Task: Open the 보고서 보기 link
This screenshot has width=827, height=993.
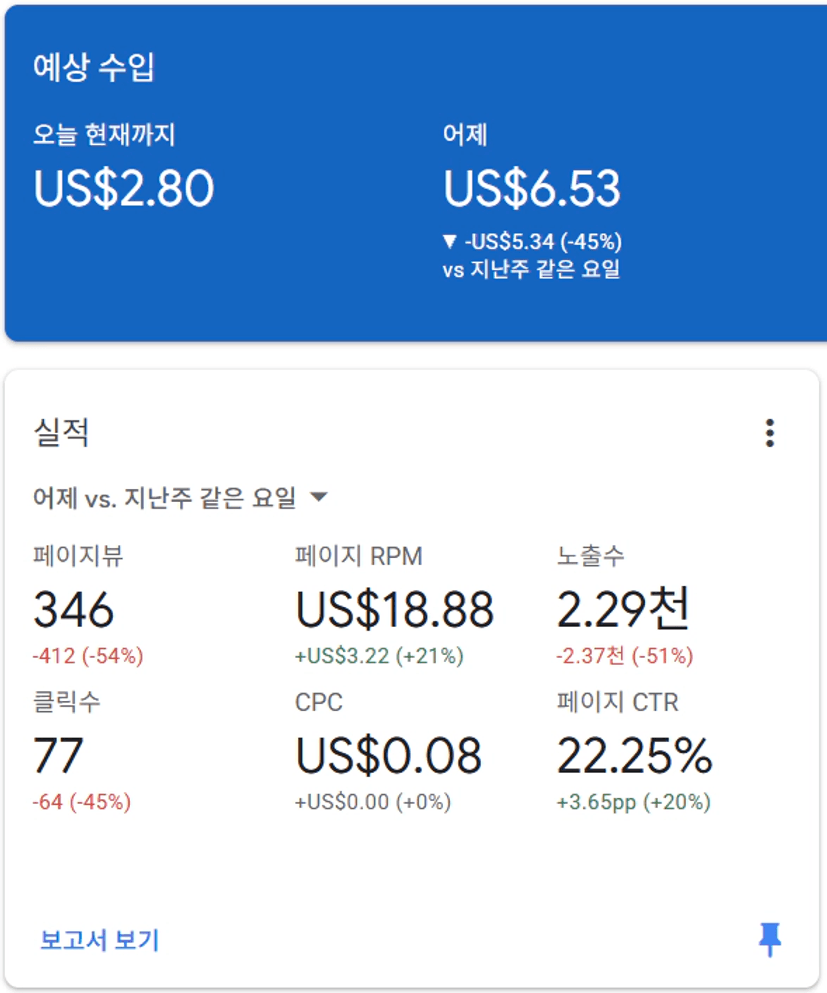Action: tap(99, 940)
